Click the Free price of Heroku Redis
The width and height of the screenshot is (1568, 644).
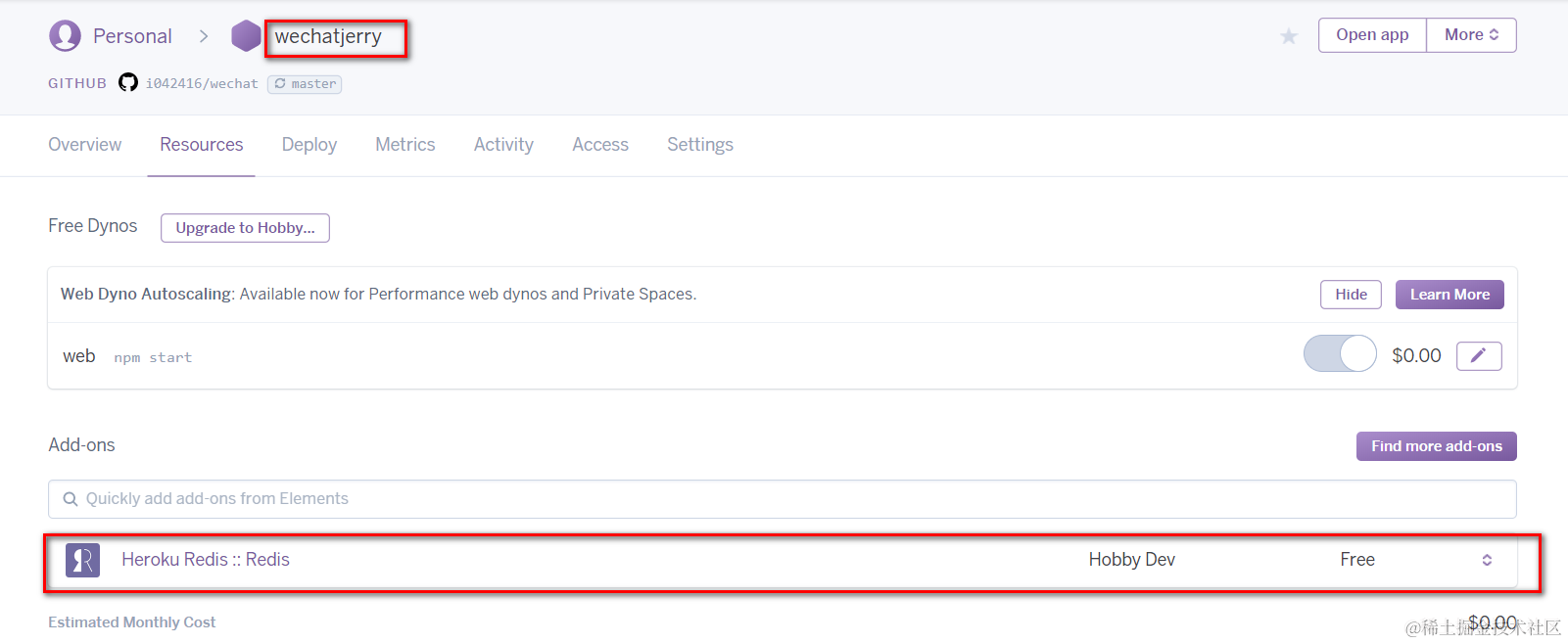1357,560
